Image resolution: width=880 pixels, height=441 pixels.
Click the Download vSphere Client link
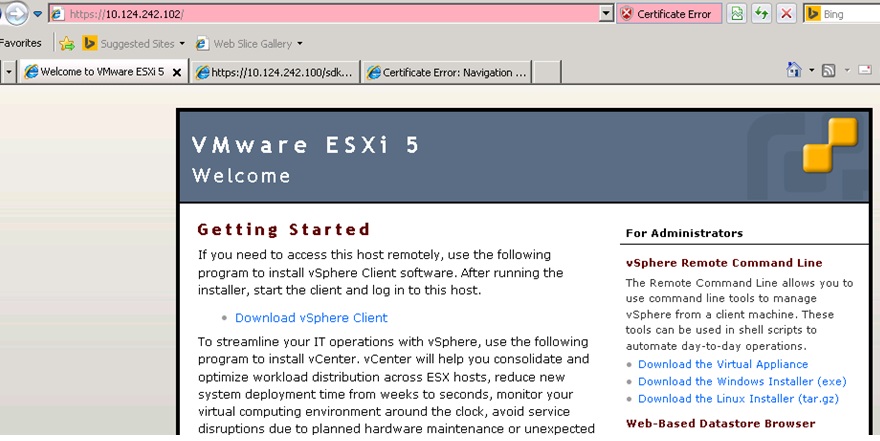(311, 318)
